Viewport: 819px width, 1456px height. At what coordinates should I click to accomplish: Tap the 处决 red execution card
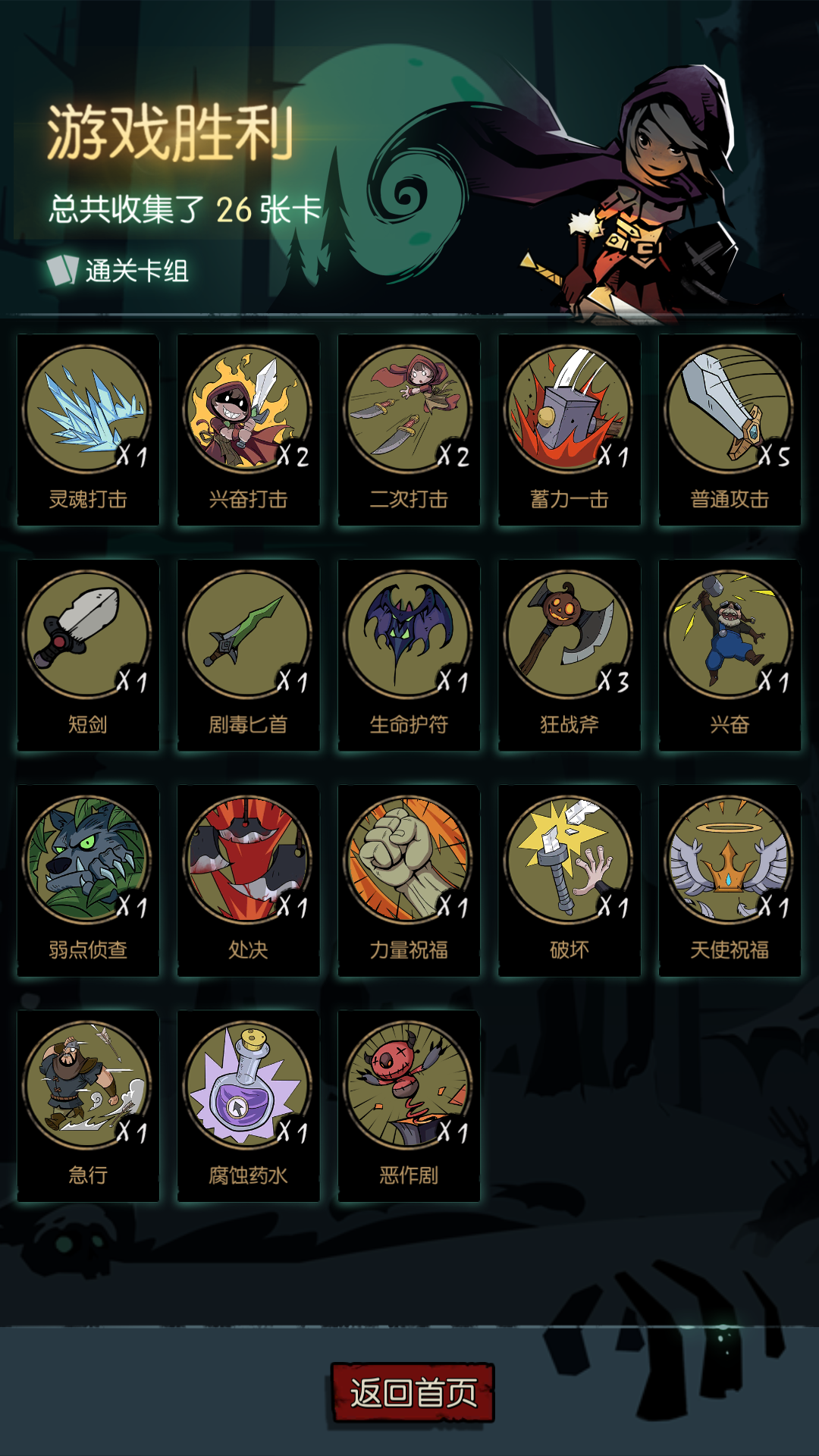coord(248,880)
